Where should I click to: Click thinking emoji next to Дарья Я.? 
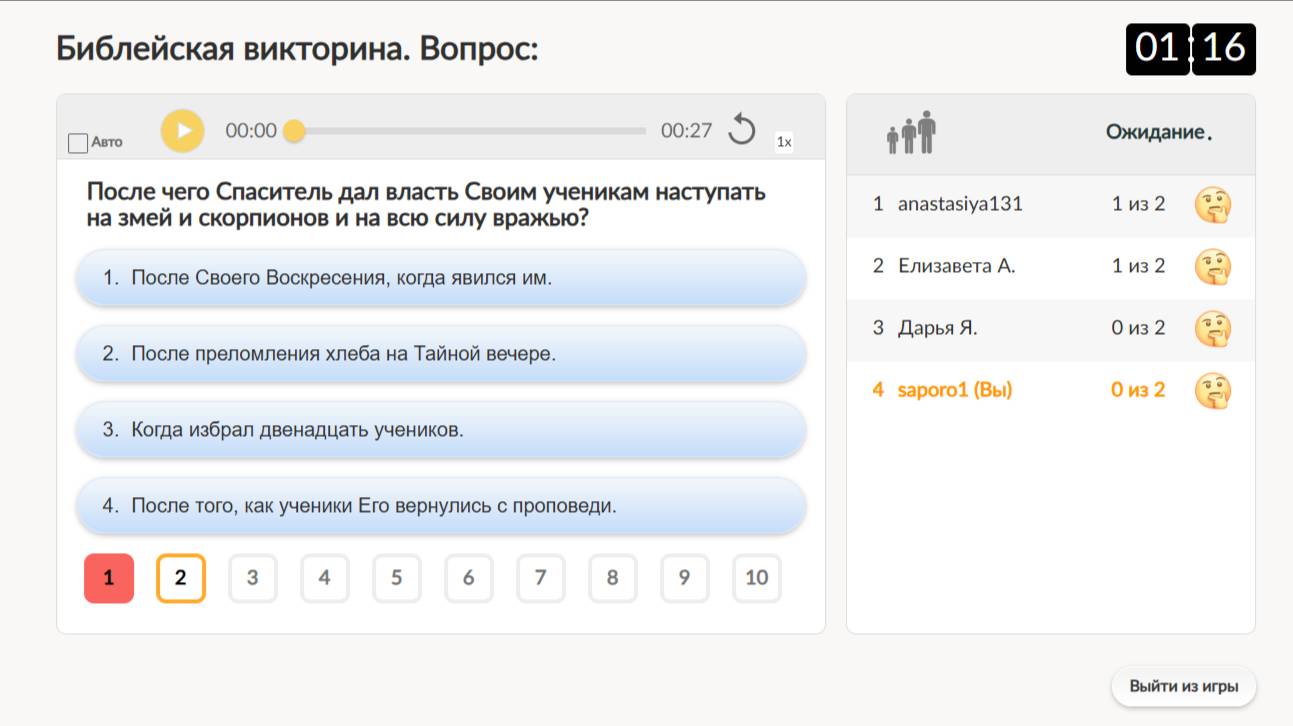point(1213,329)
